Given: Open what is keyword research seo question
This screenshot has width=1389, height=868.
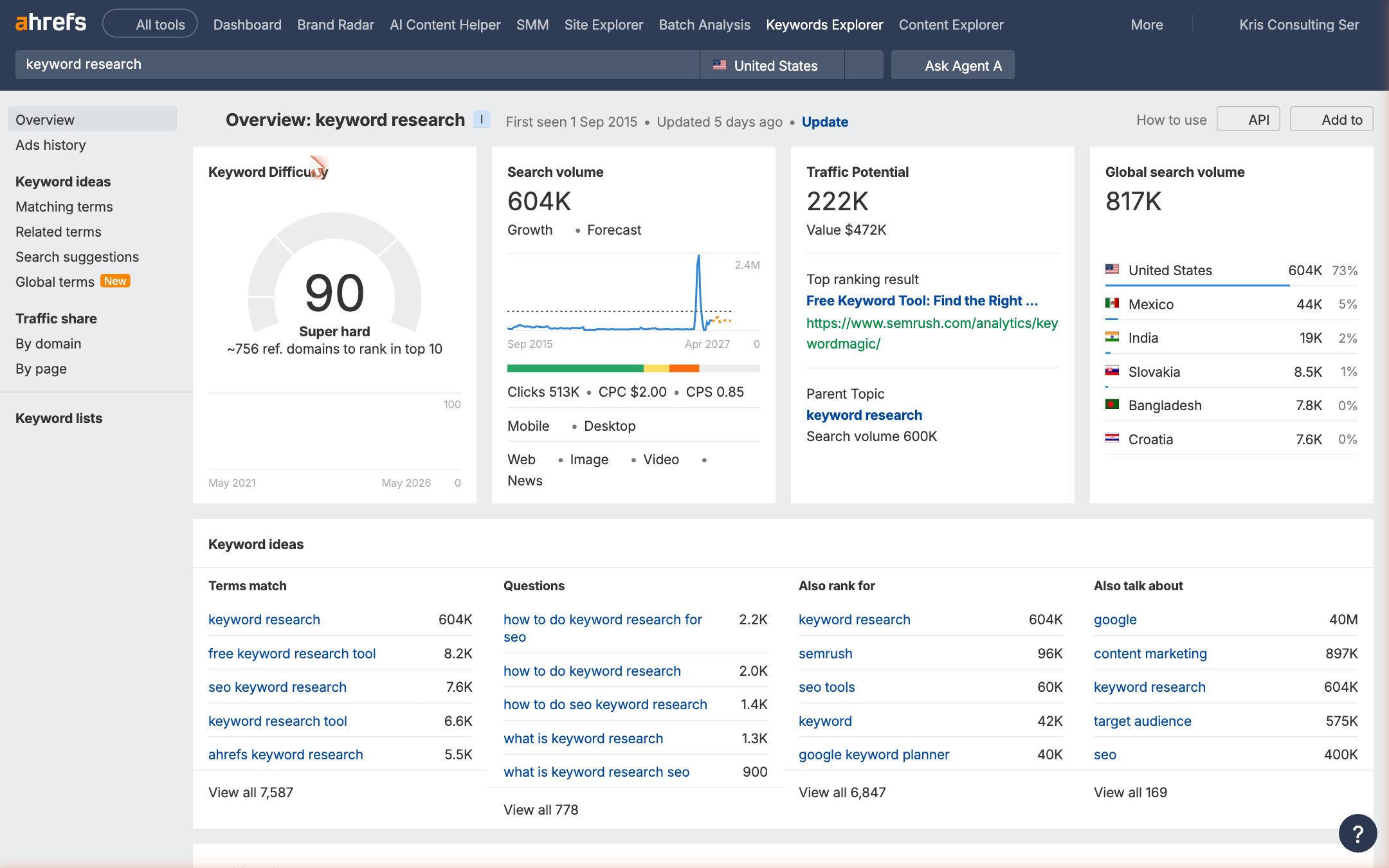Looking at the screenshot, I should (x=596, y=772).
